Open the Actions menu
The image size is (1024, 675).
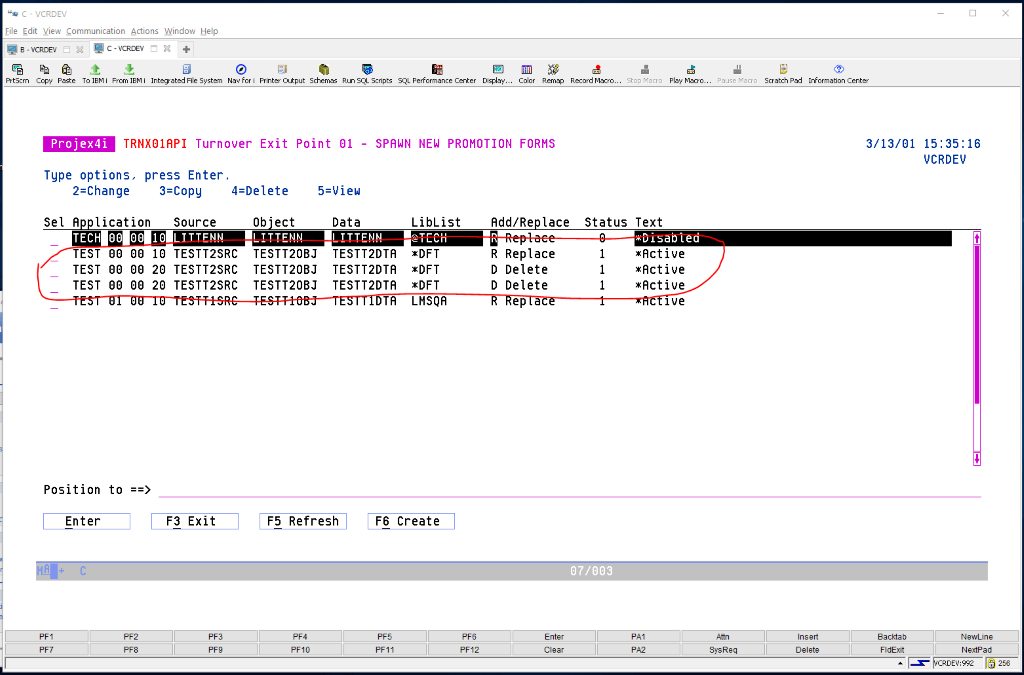(x=144, y=31)
